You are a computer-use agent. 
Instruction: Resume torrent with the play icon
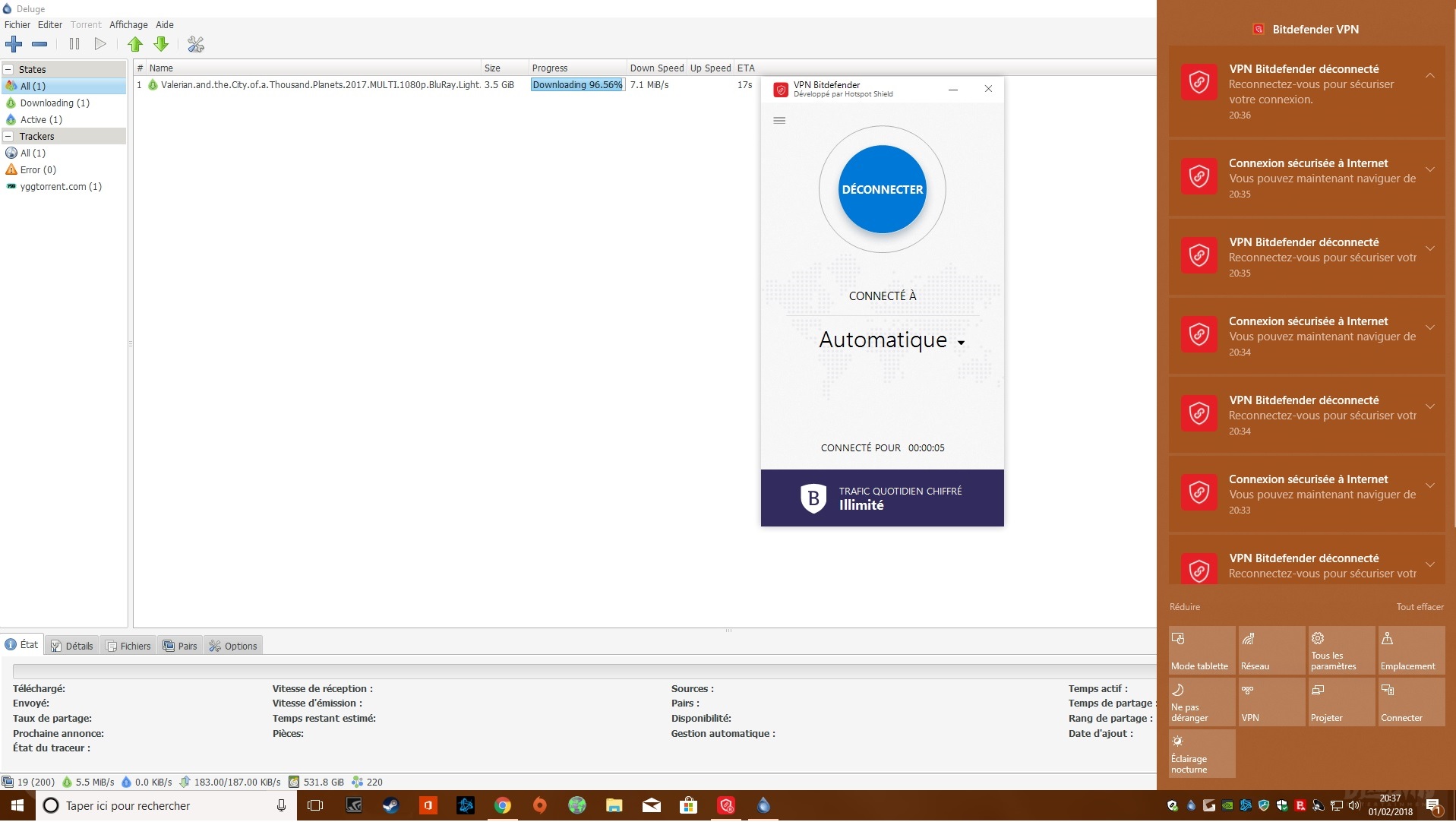99,44
